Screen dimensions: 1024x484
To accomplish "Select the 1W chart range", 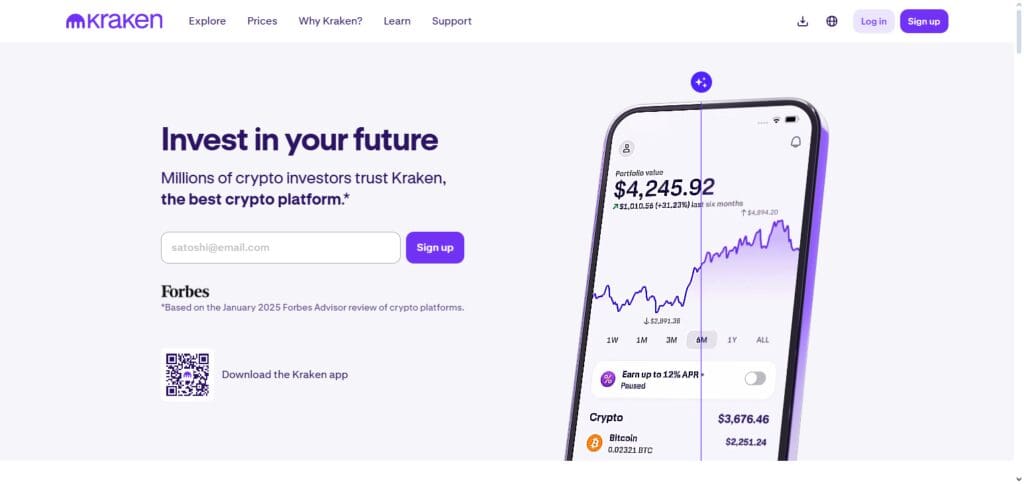I will (x=612, y=340).
